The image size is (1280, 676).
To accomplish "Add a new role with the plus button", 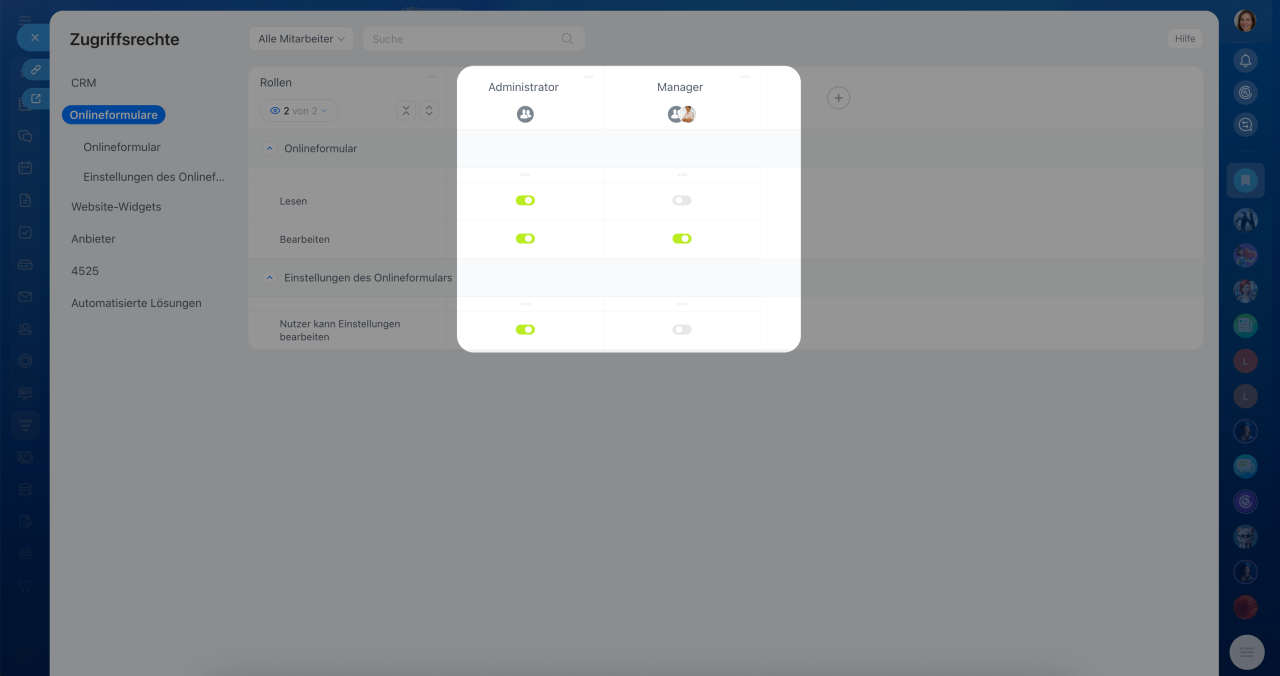I will (838, 98).
